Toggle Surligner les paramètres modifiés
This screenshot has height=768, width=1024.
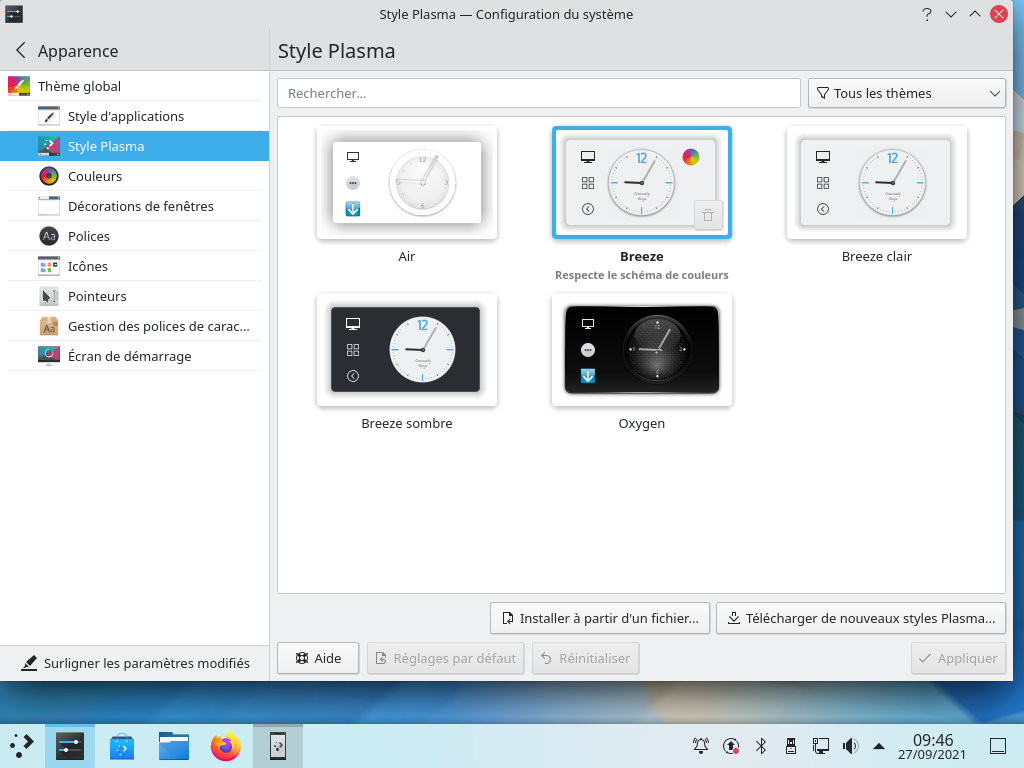(135, 664)
